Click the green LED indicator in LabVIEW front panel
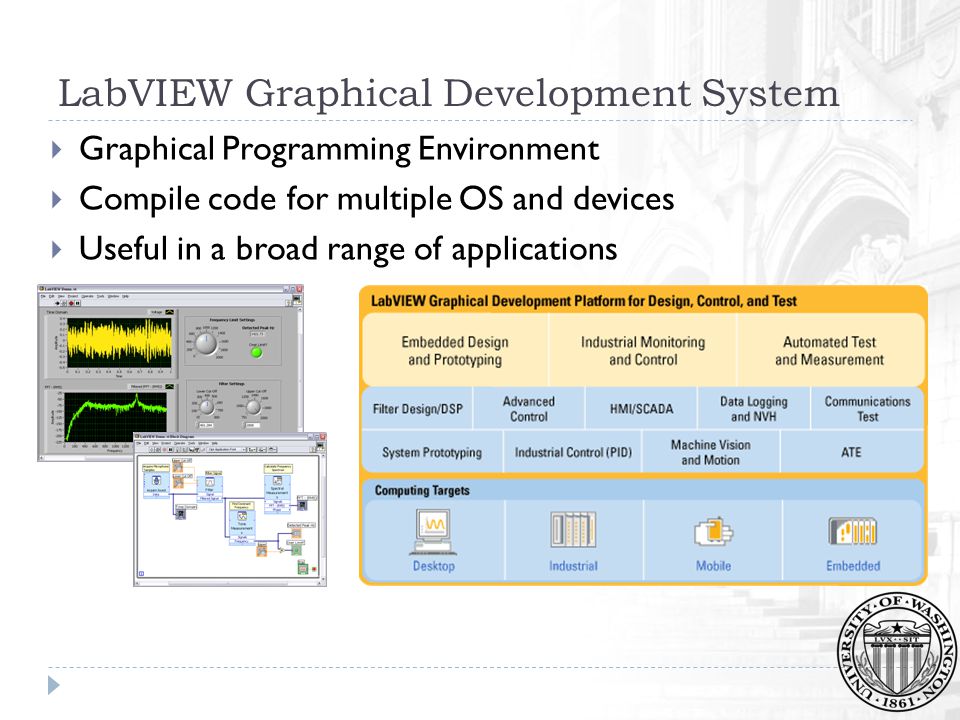Viewport: 960px width, 720px height. click(257, 352)
